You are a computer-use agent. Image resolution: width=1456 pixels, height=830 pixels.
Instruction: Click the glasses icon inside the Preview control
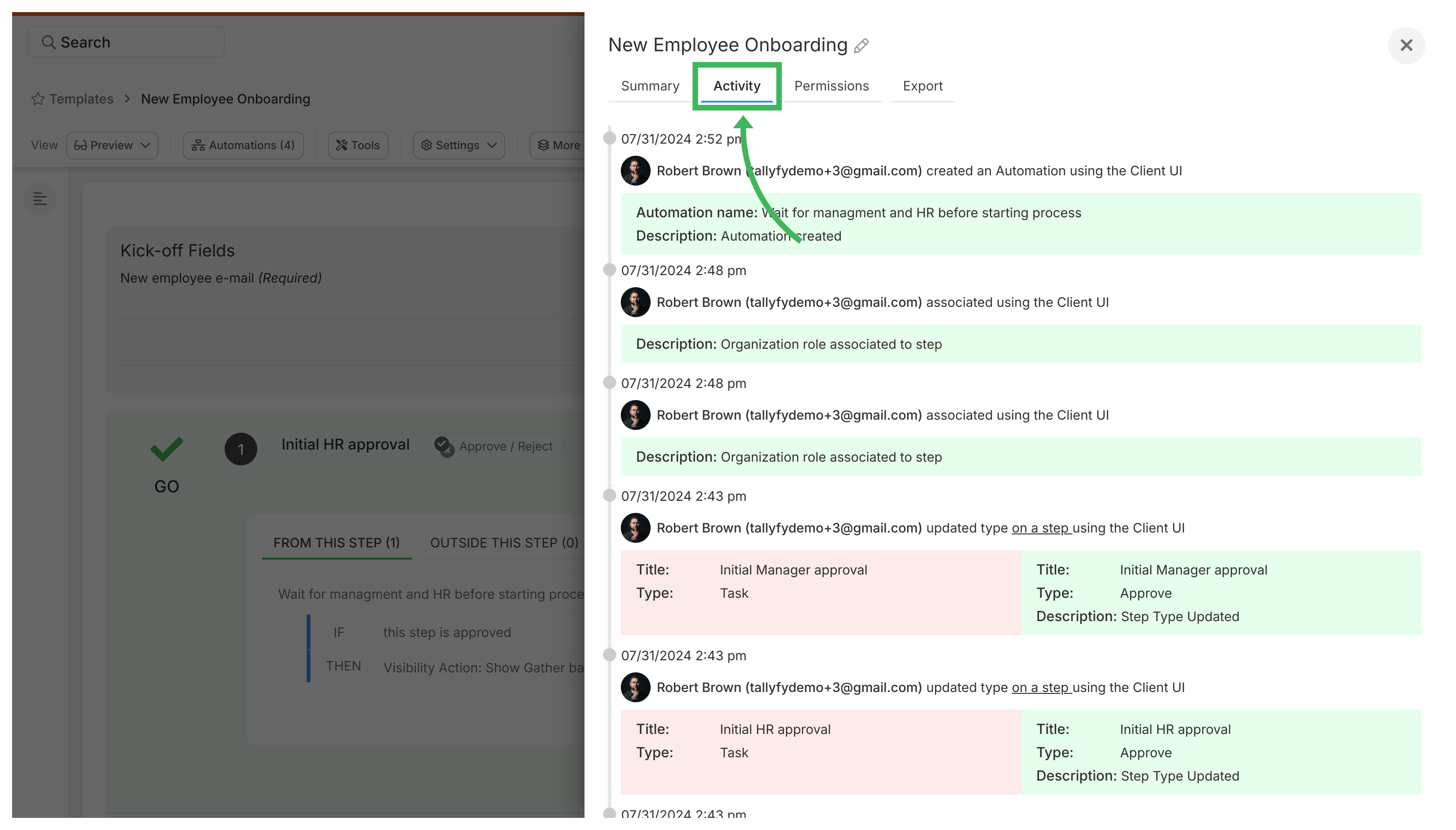pyautogui.click(x=81, y=145)
